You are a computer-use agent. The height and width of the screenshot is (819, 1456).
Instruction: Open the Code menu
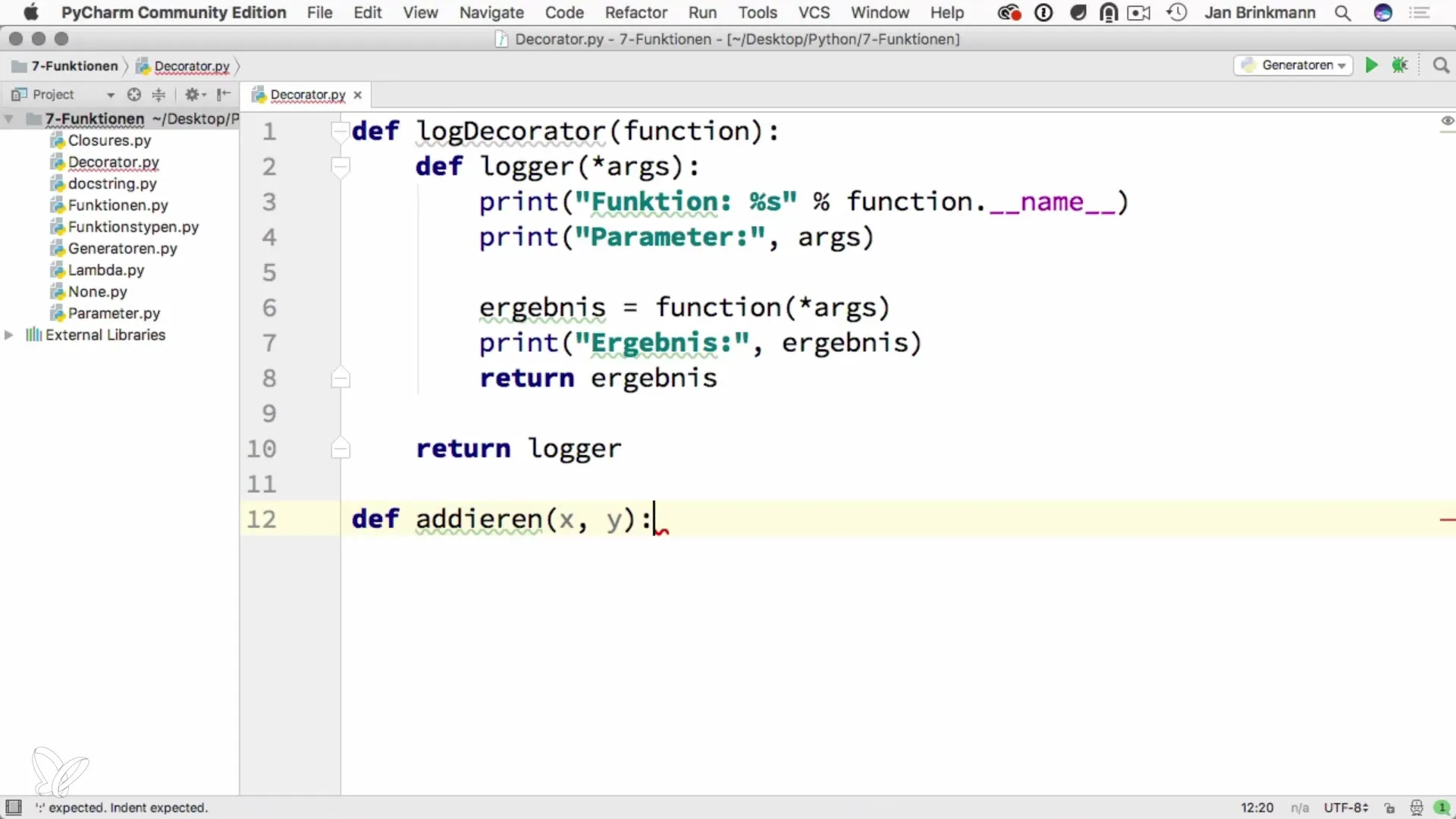[564, 13]
